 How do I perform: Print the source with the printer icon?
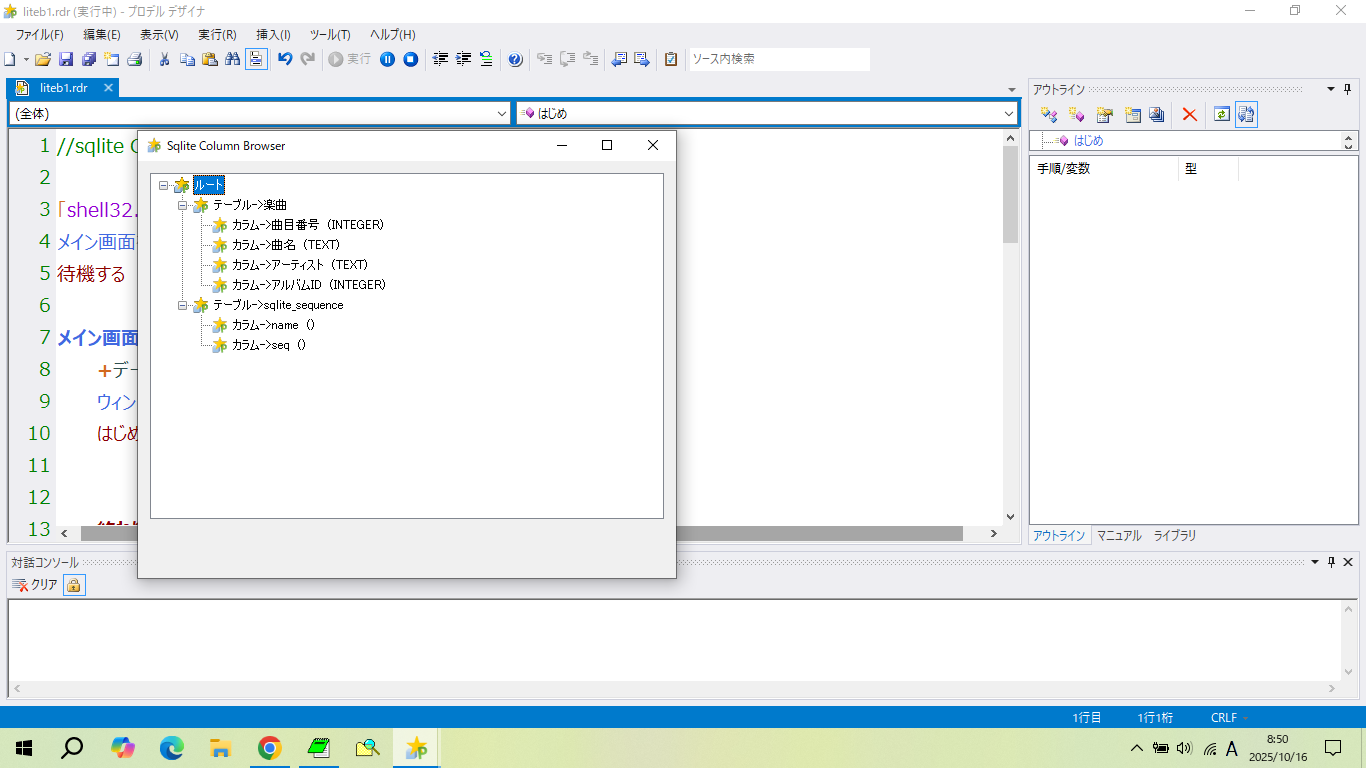point(134,59)
